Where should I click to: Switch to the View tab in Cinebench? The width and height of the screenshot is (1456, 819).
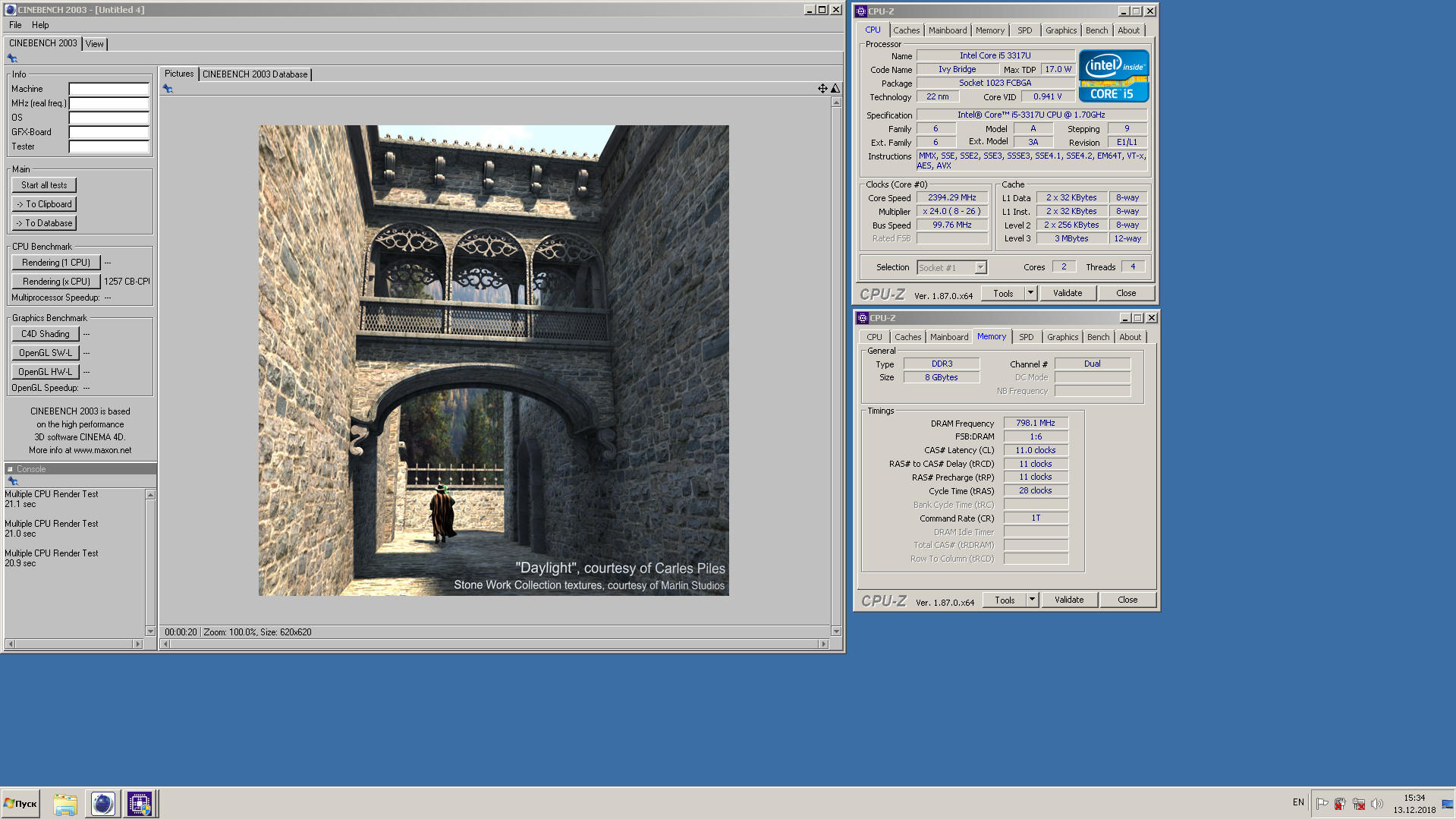tap(94, 44)
